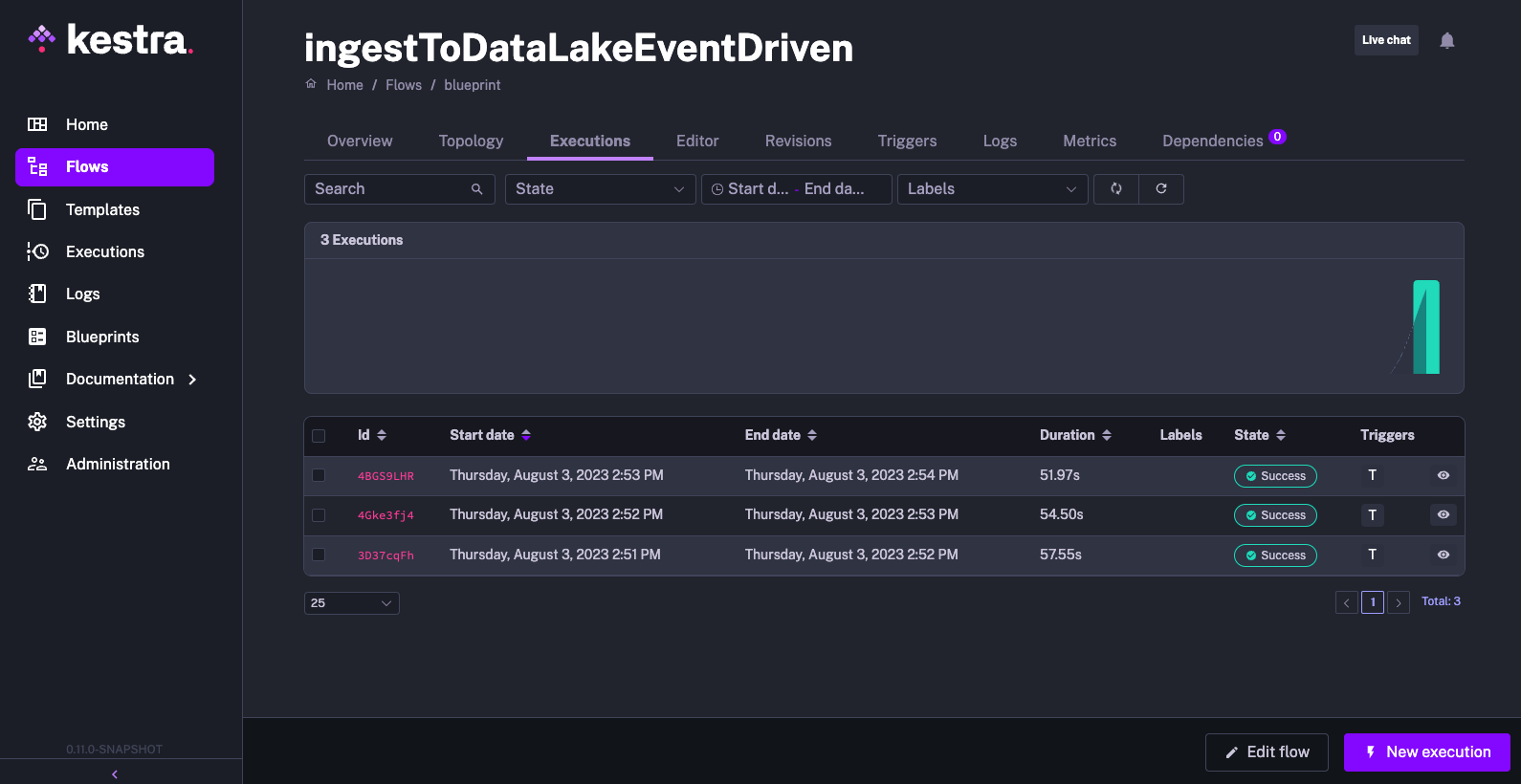Open the page size dropdown showing 25

coord(351,603)
